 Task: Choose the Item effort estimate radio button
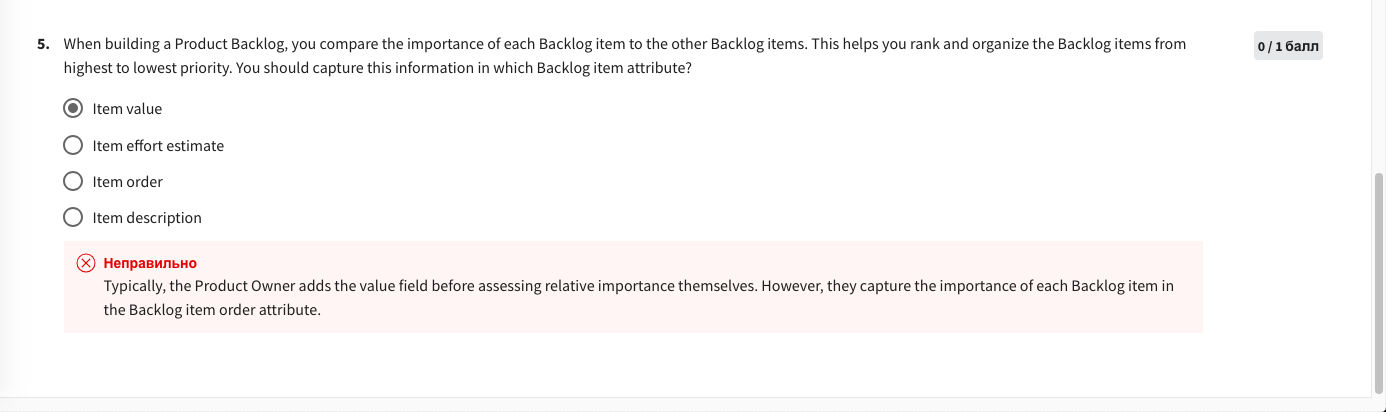(73, 145)
